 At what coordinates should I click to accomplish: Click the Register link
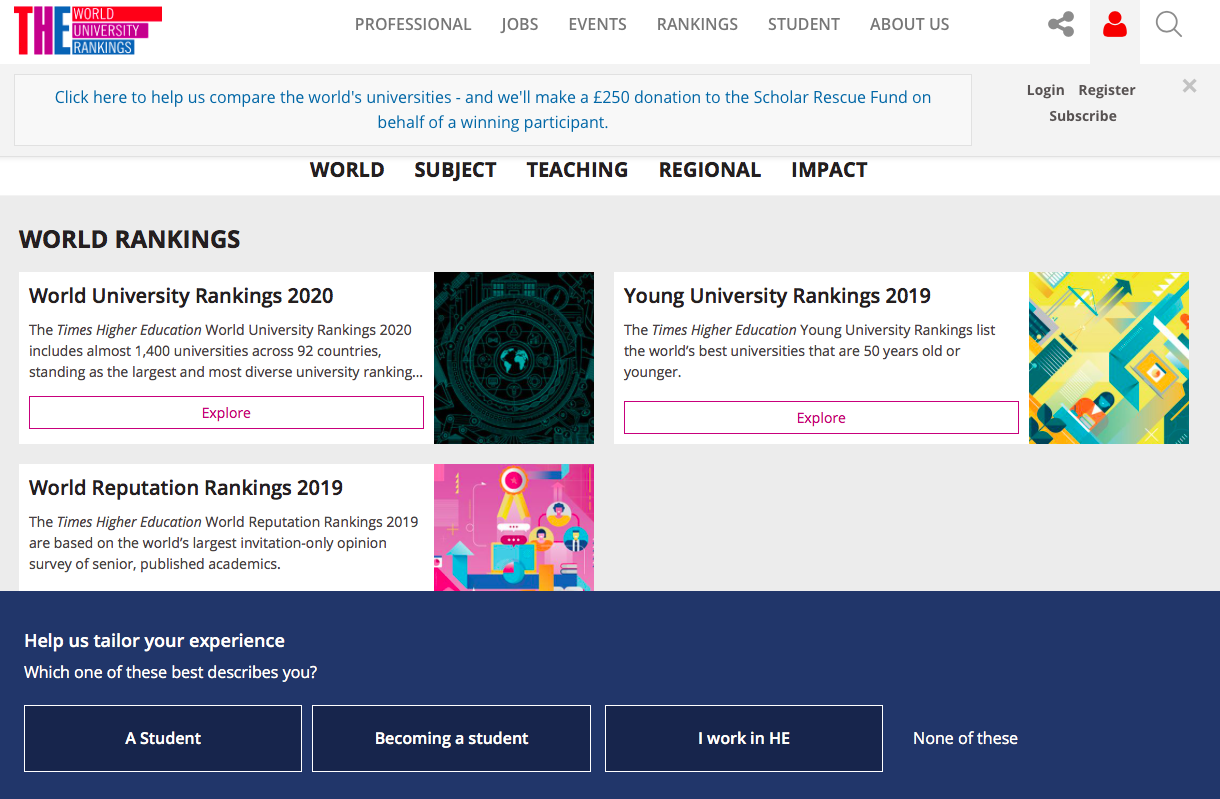pos(1107,90)
